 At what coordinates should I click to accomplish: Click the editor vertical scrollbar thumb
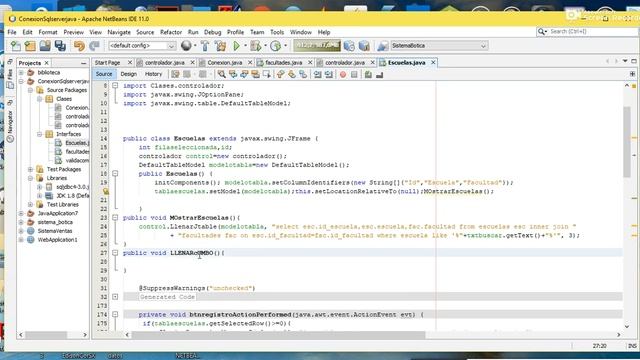pos(627,142)
